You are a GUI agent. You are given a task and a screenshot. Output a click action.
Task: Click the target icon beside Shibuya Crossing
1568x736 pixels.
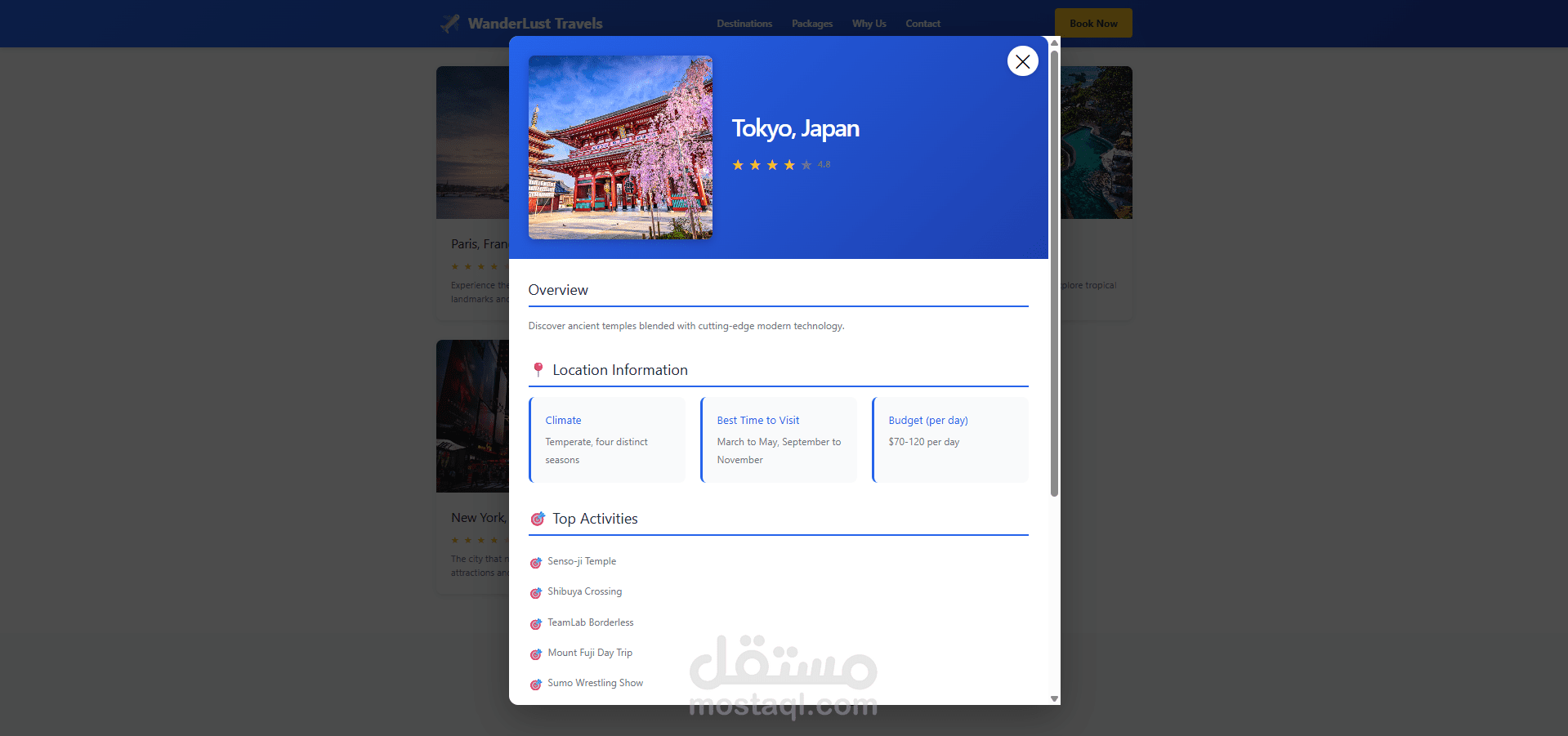point(536,592)
